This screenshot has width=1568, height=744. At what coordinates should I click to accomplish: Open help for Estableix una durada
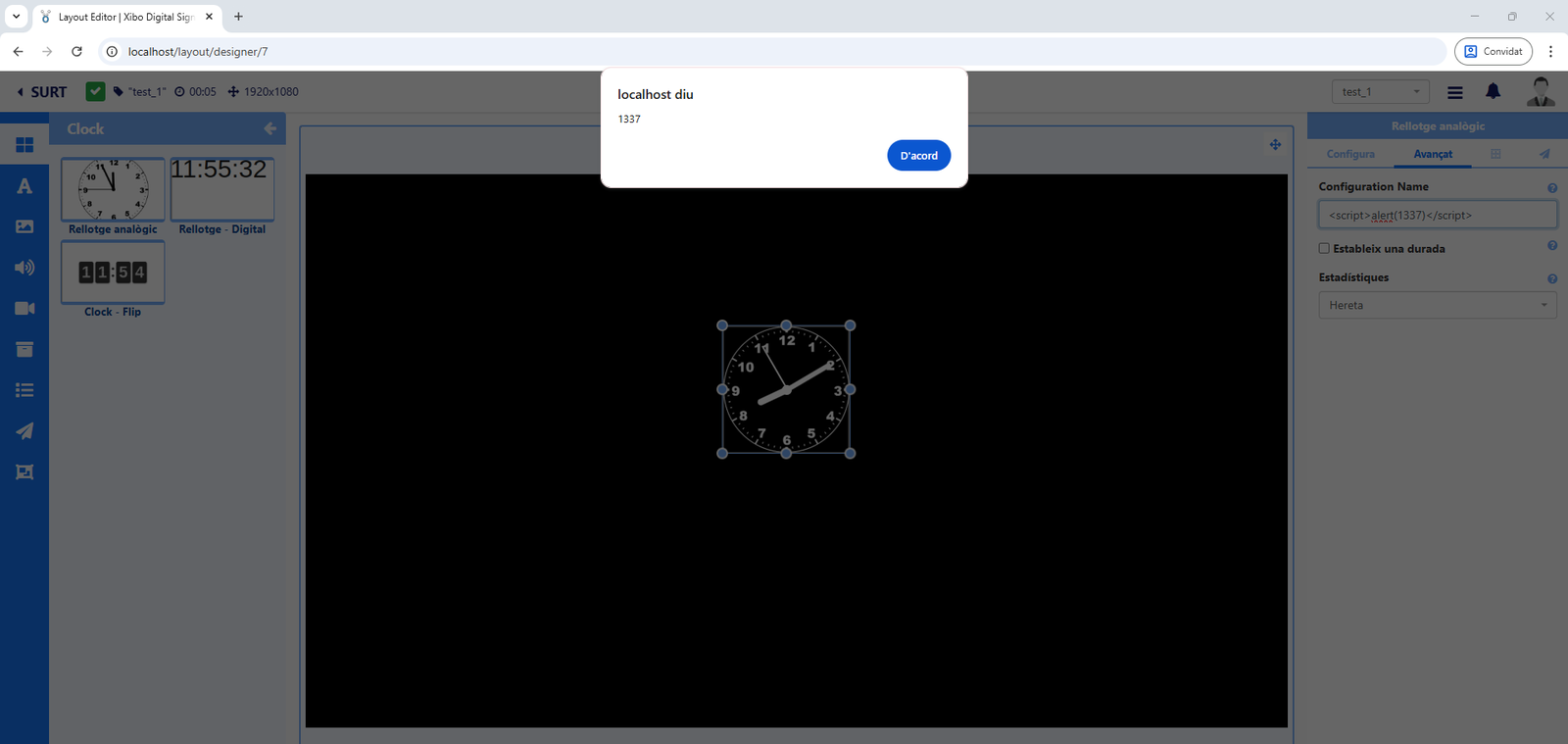click(x=1552, y=246)
